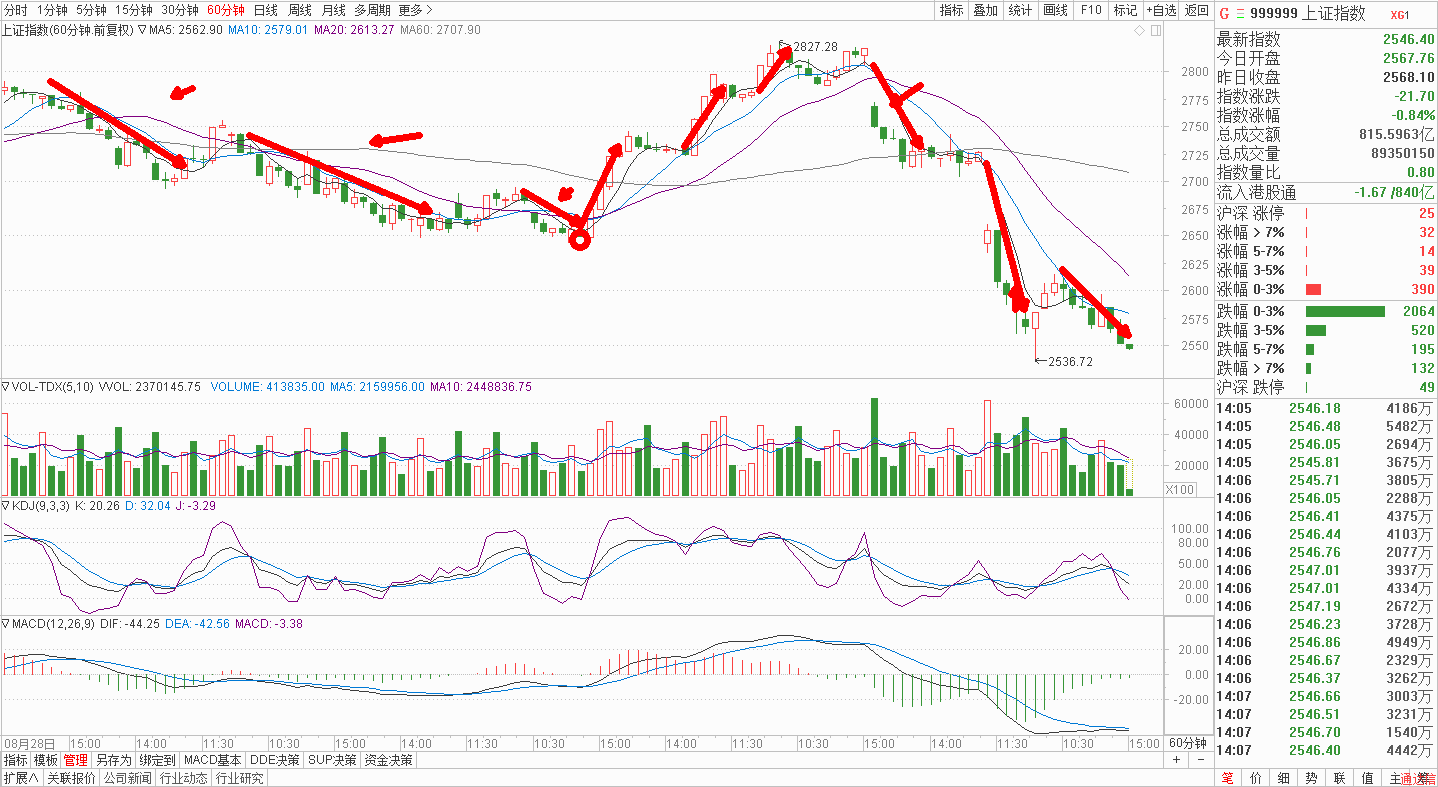Click the plus zoom button below the chart
Screen dimensions: 1438x787
coord(1177,760)
